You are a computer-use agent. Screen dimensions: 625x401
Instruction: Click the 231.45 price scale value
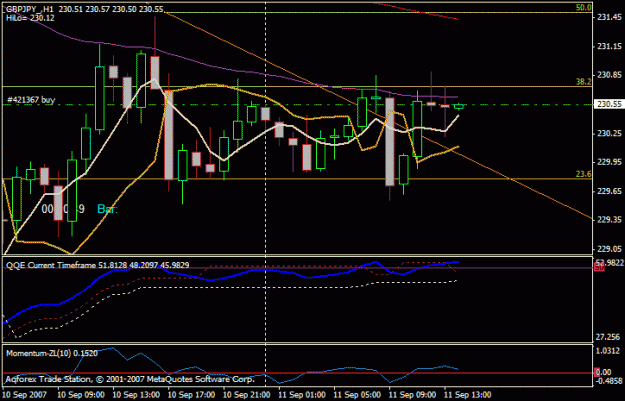(609, 17)
